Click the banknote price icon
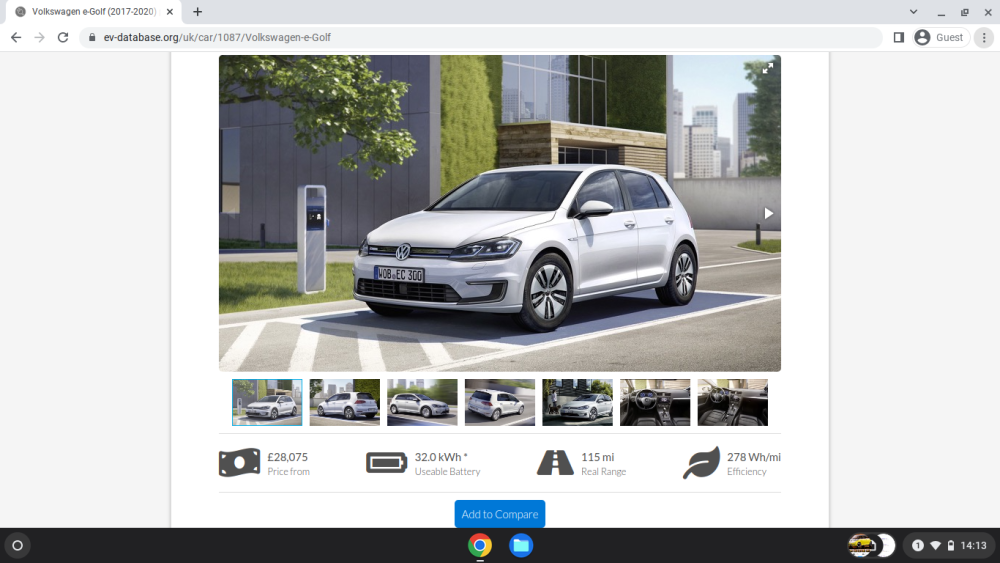This screenshot has width=1000, height=563. pyautogui.click(x=239, y=463)
